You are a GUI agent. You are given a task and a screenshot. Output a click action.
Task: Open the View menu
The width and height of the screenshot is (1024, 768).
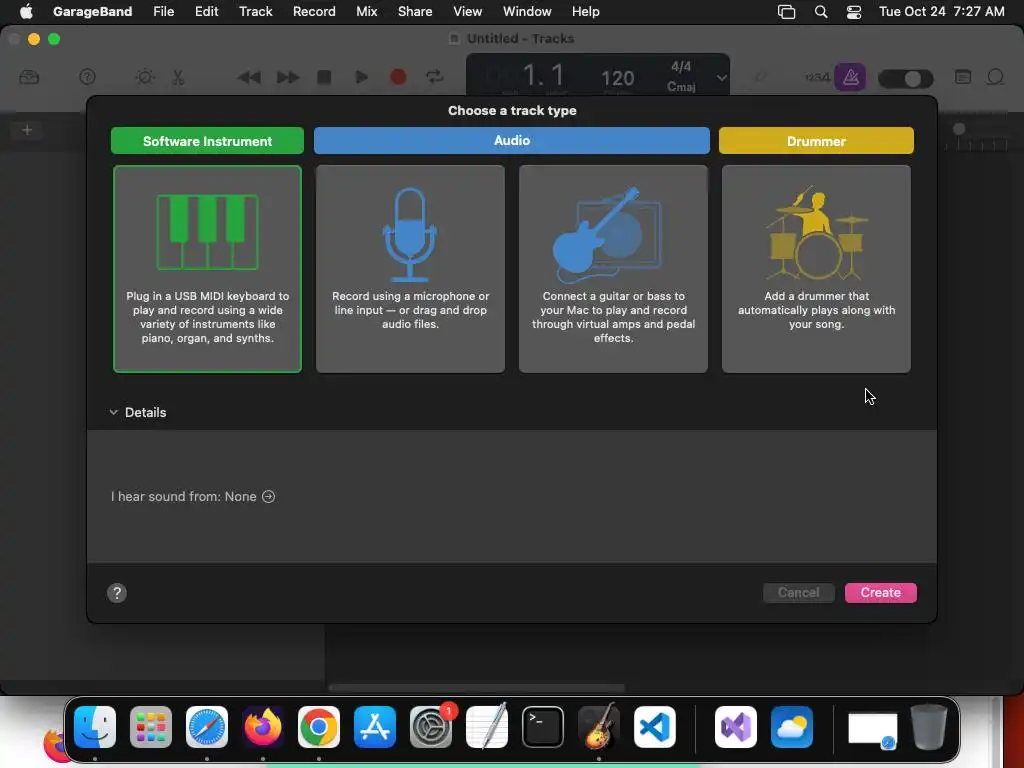click(468, 11)
